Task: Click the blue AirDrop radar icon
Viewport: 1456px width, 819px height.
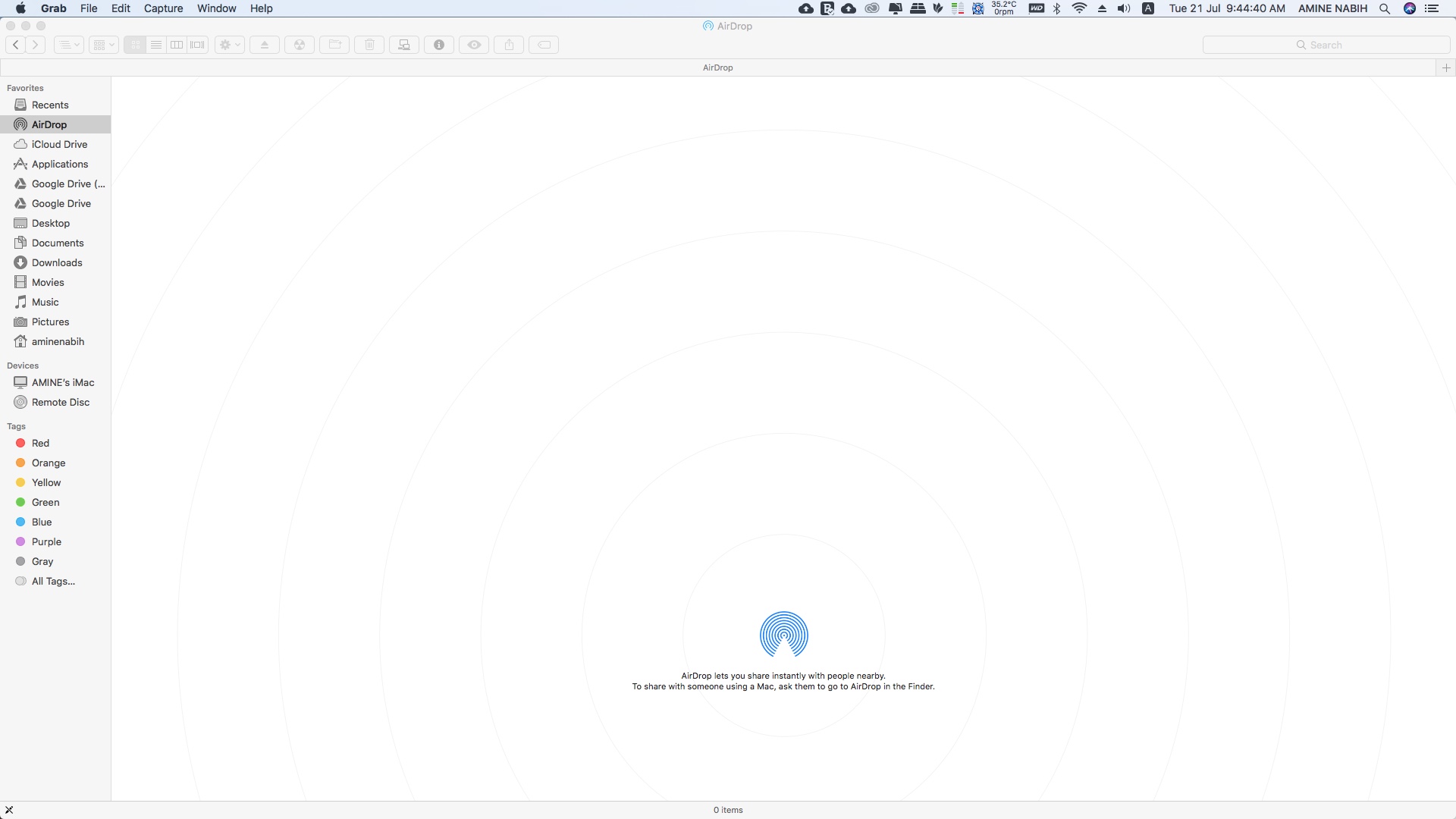Action: pos(783,634)
